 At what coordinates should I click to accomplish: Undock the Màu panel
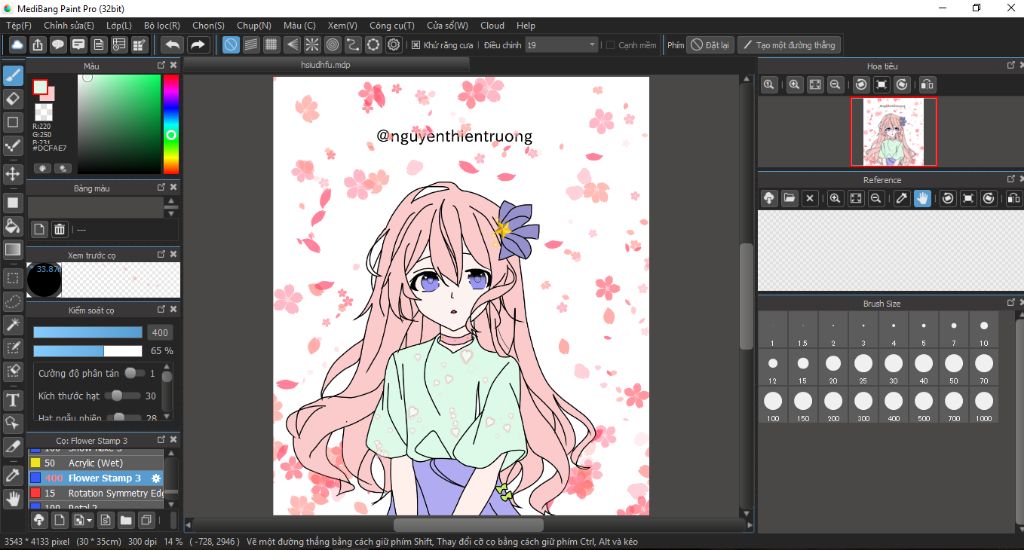pos(161,65)
